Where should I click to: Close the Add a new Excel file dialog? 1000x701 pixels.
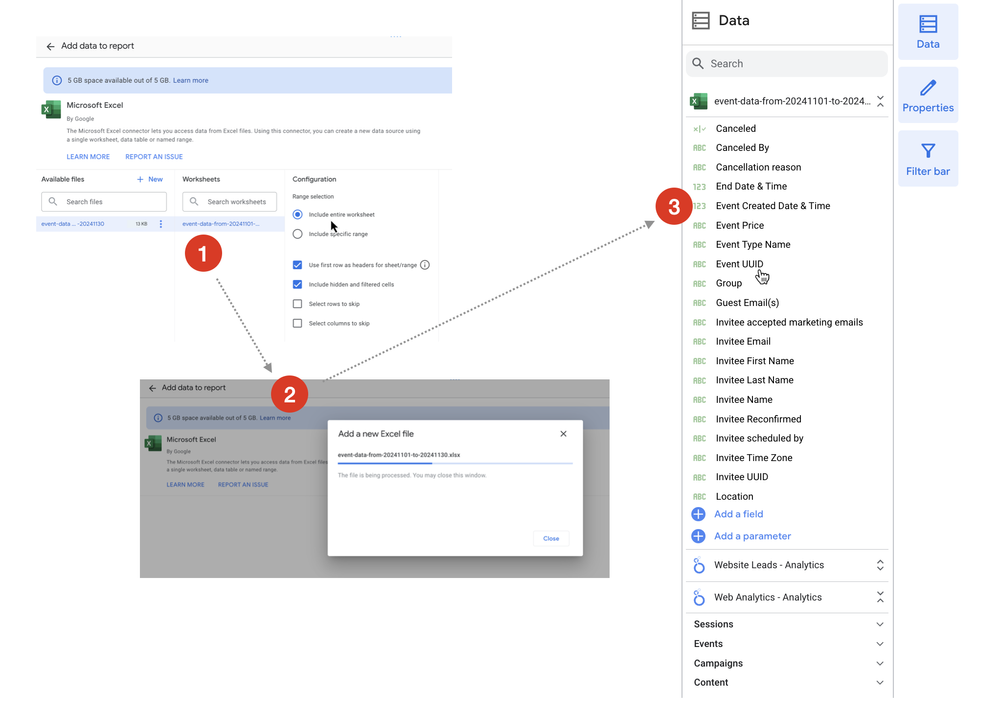click(x=563, y=434)
